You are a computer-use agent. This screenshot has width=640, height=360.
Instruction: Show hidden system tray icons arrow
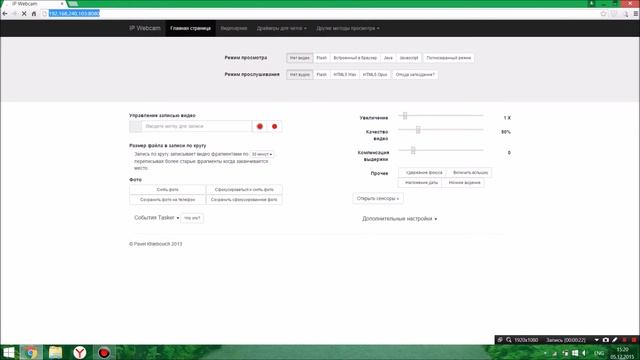pos(545,353)
